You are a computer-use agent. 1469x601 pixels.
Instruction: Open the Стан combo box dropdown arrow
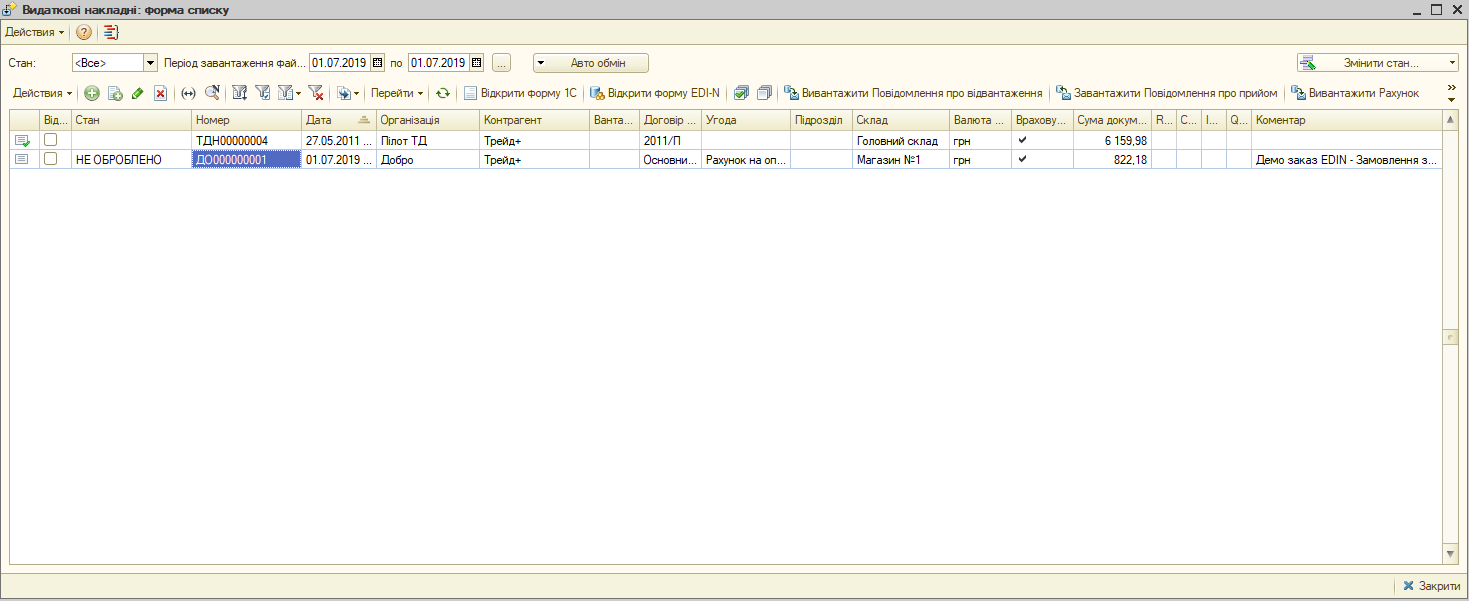(x=151, y=63)
